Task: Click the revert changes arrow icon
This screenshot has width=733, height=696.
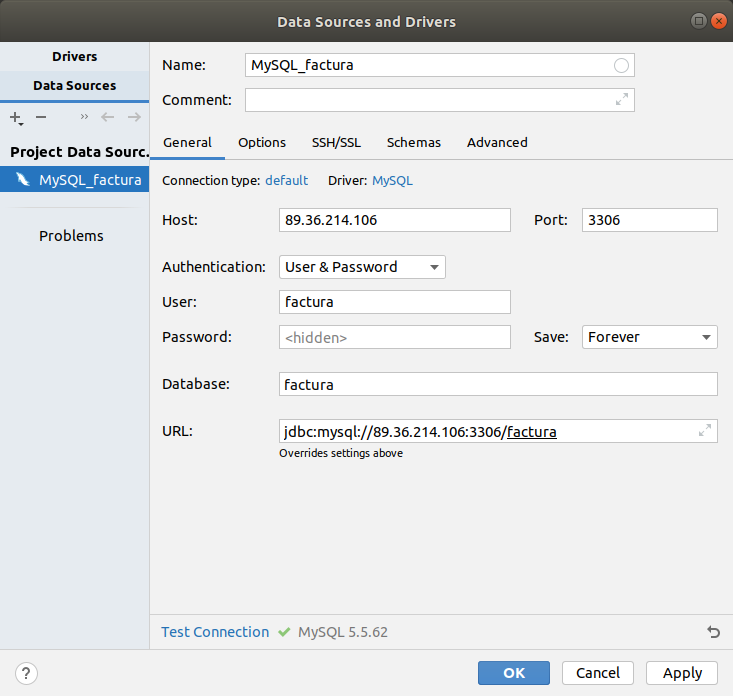Action: click(713, 632)
